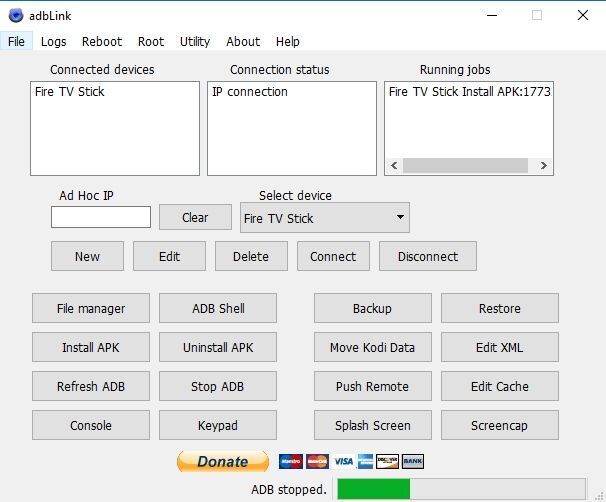The width and height of the screenshot is (606, 502).
Task: Click the Install APK button
Action: pyautogui.click(x=90, y=348)
